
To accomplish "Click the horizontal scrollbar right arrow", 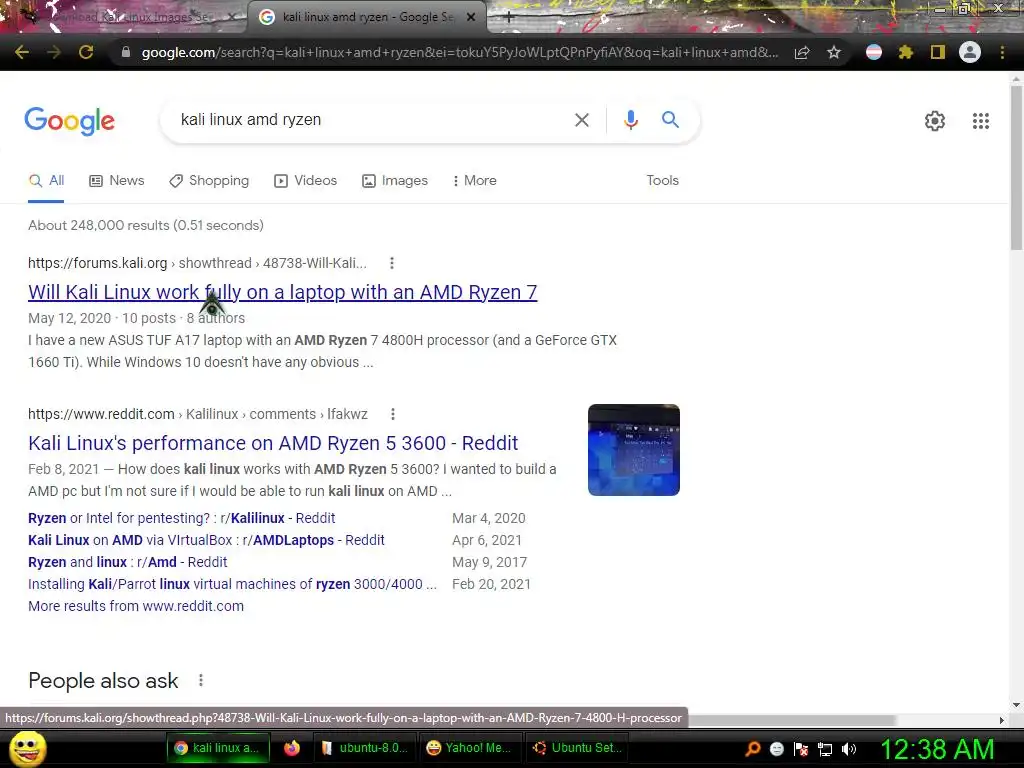I will click(x=1002, y=720).
